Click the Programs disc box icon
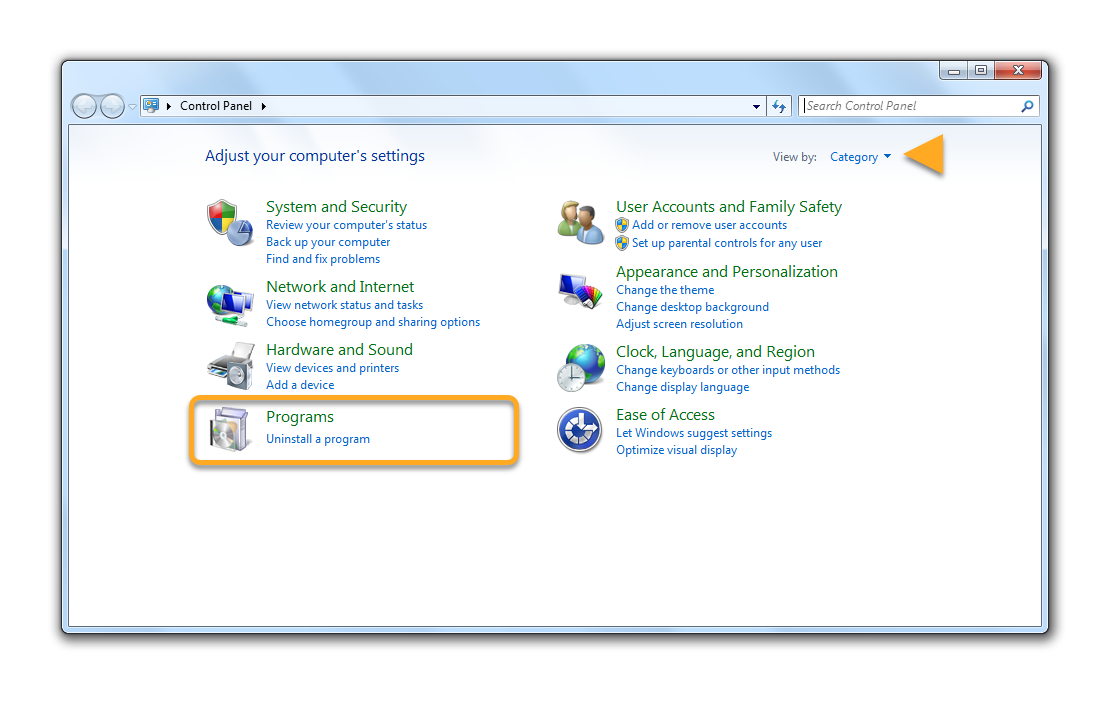Image resolution: width=1118 pixels, height=703 pixels. [230, 429]
